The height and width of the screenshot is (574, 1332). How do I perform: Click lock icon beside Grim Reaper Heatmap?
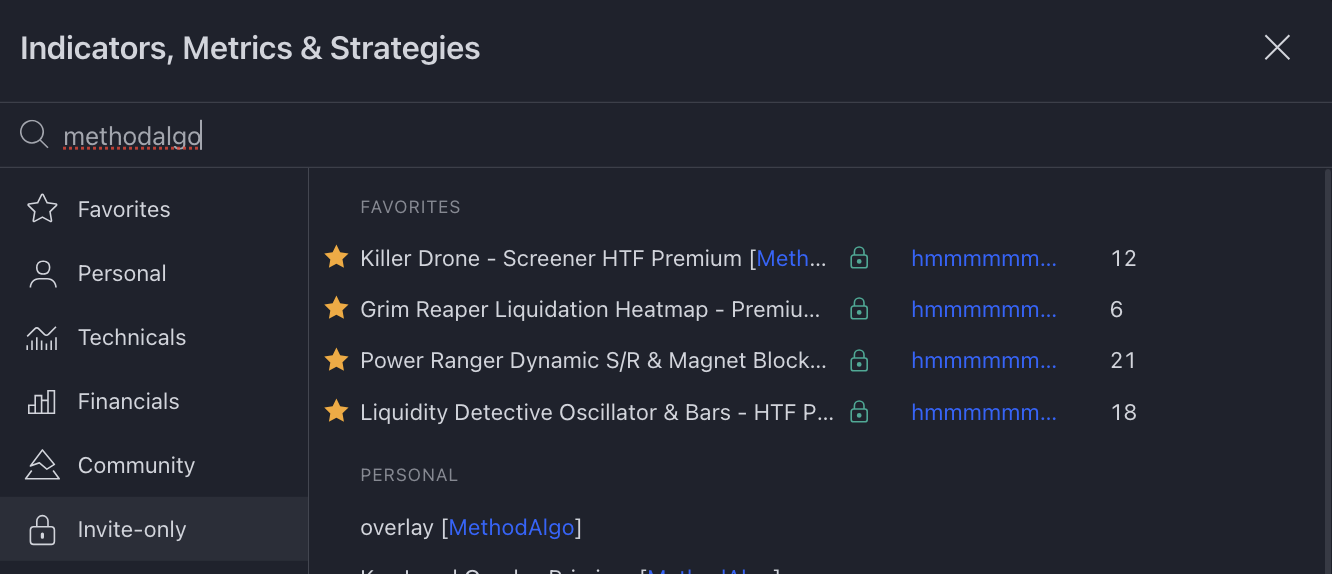point(858,309)
